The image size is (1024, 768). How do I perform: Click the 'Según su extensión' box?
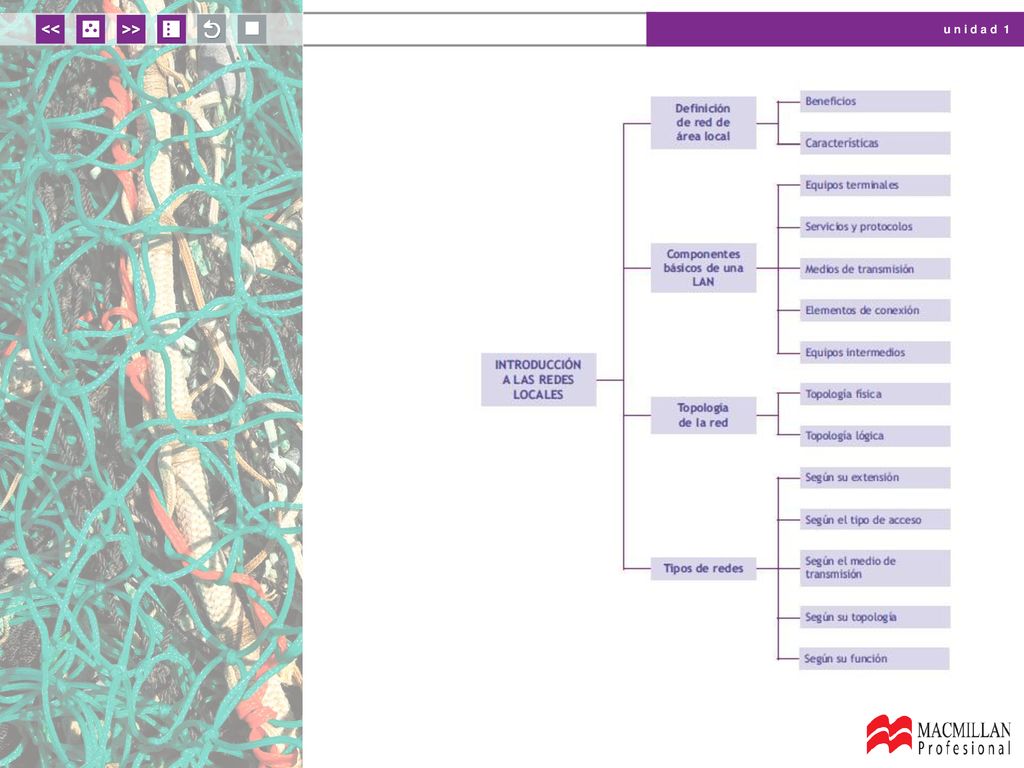click(x=875, y=477)
